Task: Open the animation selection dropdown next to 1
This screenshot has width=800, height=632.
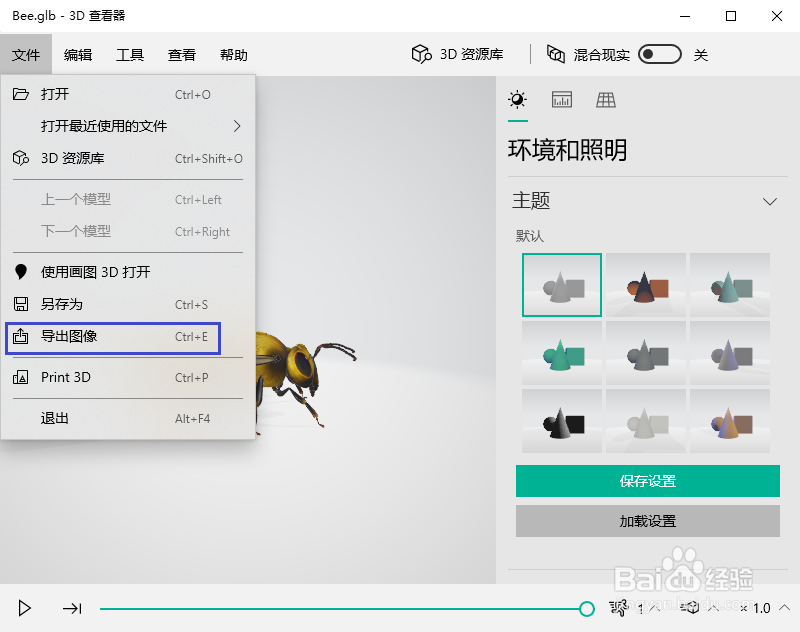Action: pyautogui.click(x=655, y=608)
